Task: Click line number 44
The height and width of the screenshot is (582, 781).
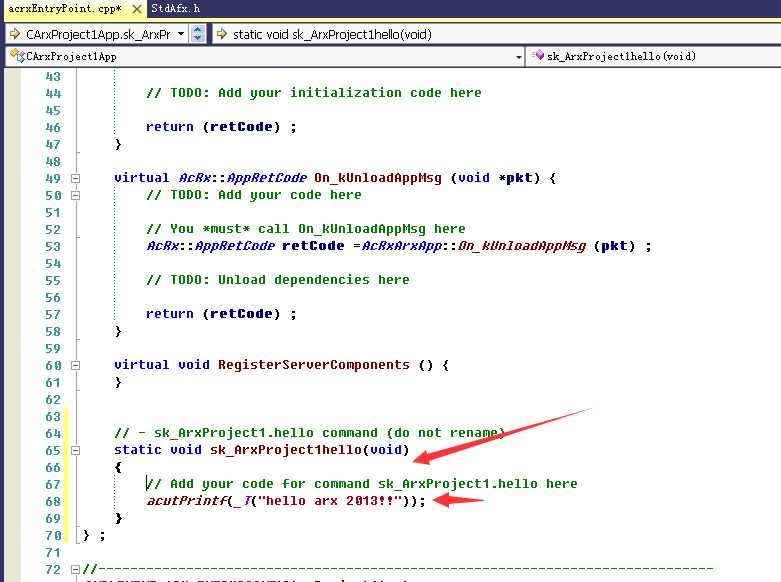Action: 53,93
